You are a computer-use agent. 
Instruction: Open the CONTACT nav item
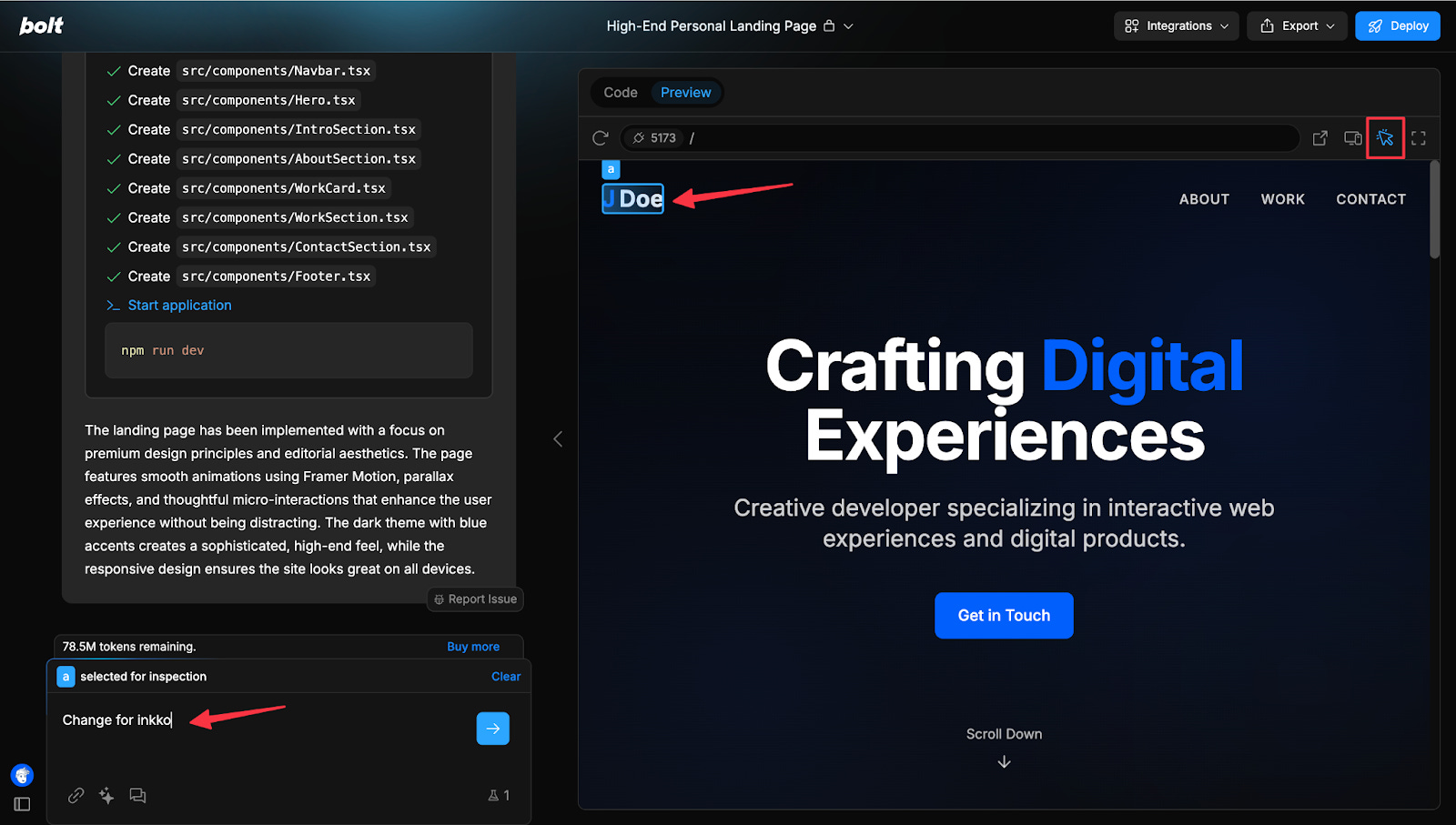(1371, 199)
